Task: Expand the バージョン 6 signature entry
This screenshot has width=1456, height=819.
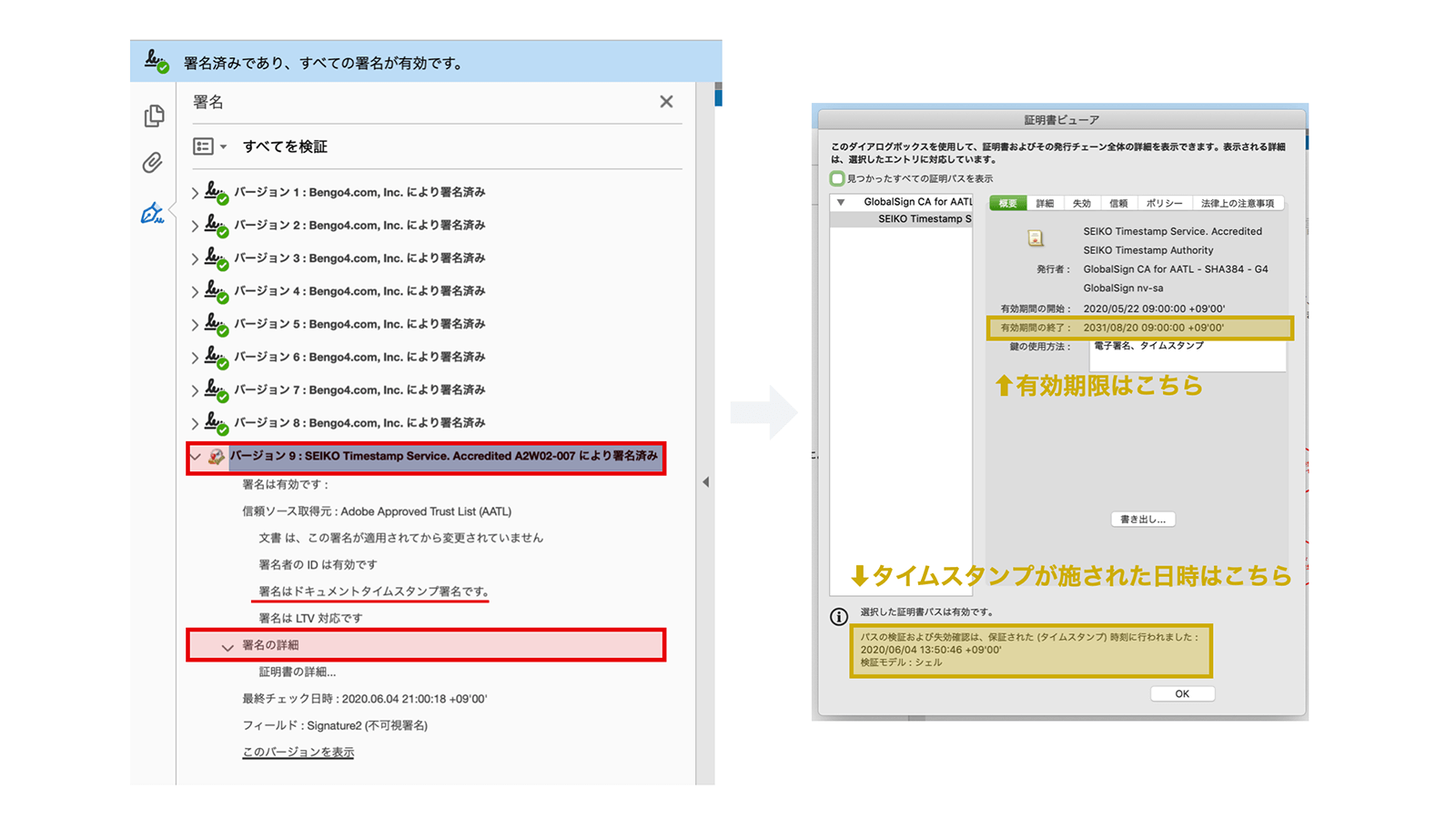Action: point(195,358)
